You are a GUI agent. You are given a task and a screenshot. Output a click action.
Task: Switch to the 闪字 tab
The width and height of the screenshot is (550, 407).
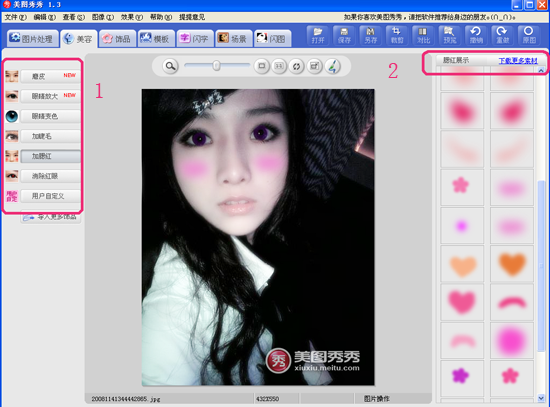[x=194, y=38]
